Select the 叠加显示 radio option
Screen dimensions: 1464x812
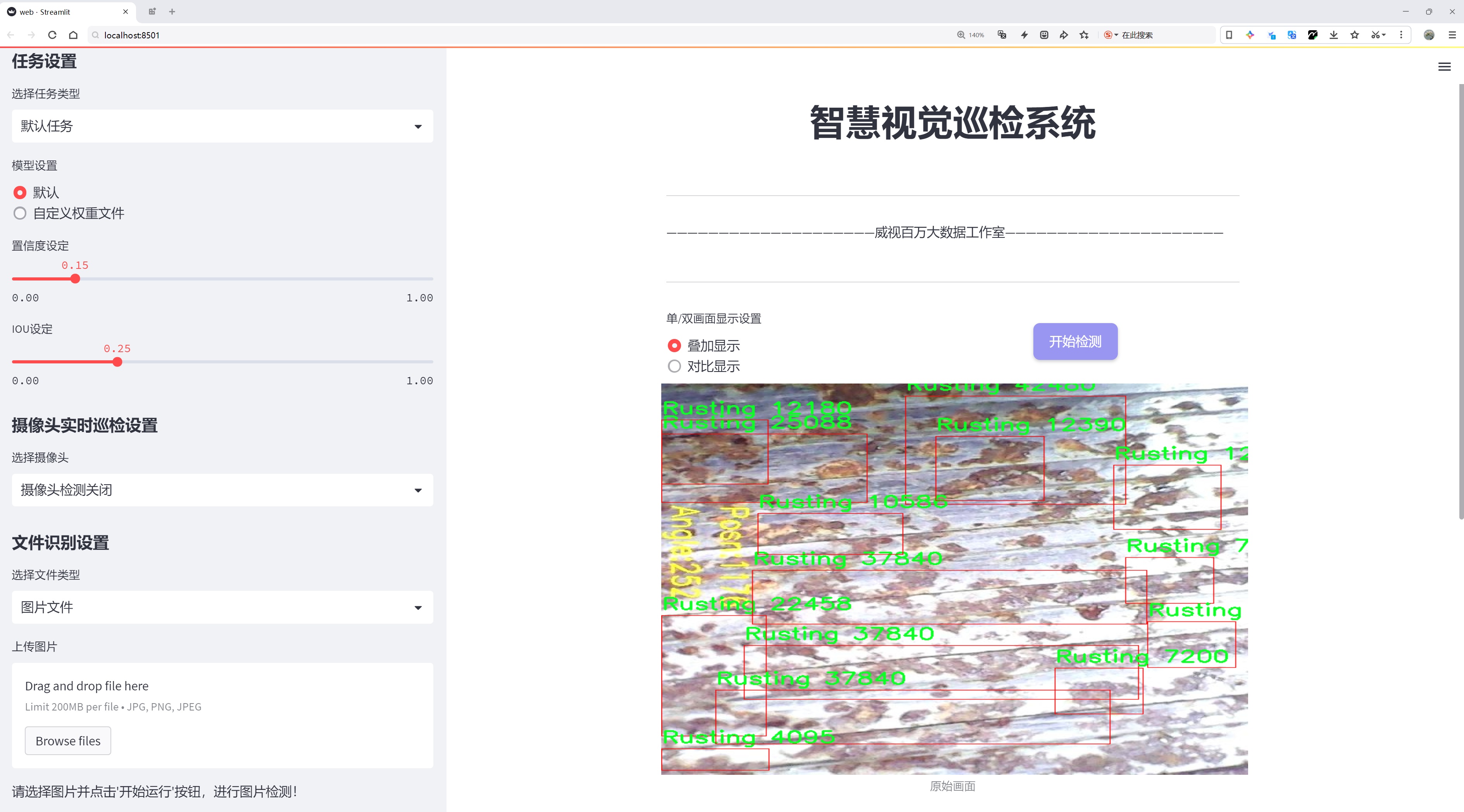[674, 346]
